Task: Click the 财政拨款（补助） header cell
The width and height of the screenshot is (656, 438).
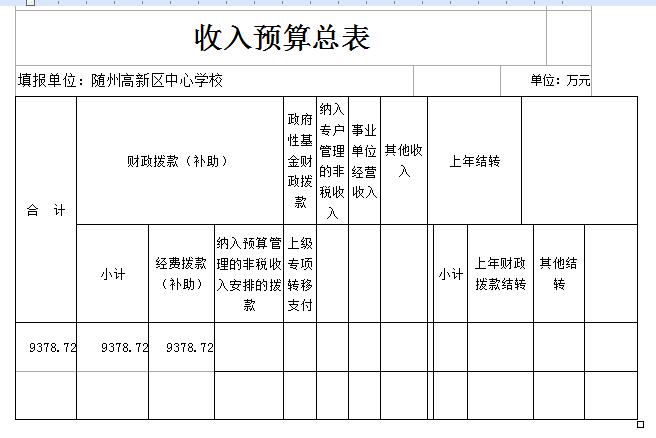Action: 180,161
